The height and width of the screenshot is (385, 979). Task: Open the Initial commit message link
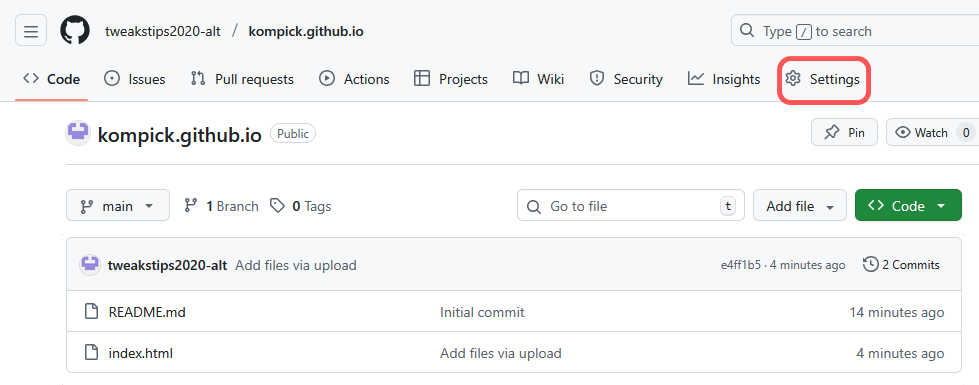(x=482, y=312)
